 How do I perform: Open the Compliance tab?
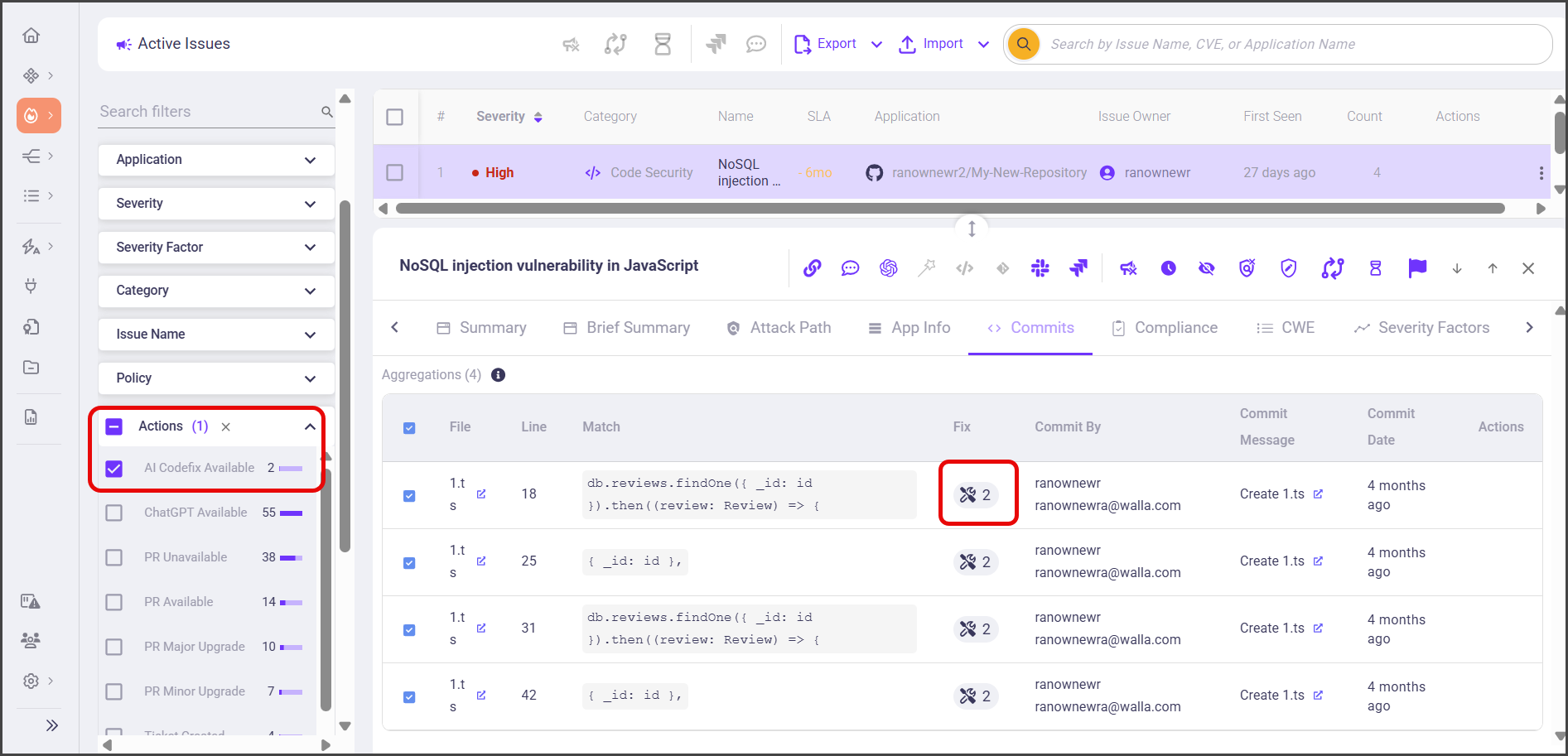tap(1165, 328)
